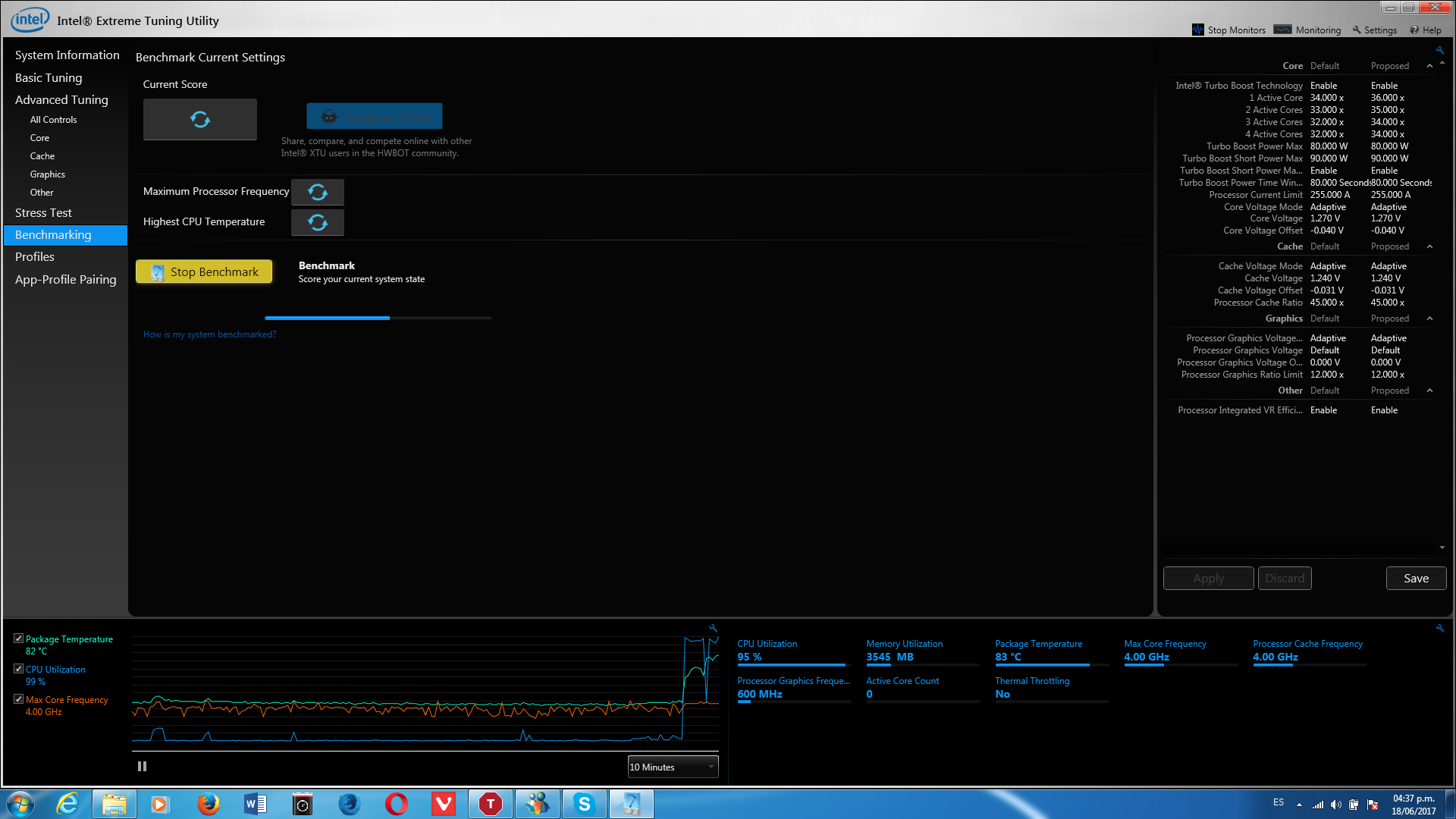This screenshot has width=1456, height=819.
Task: Click wrench icon above settings summary panel
Action: (x=1439, y=50)
